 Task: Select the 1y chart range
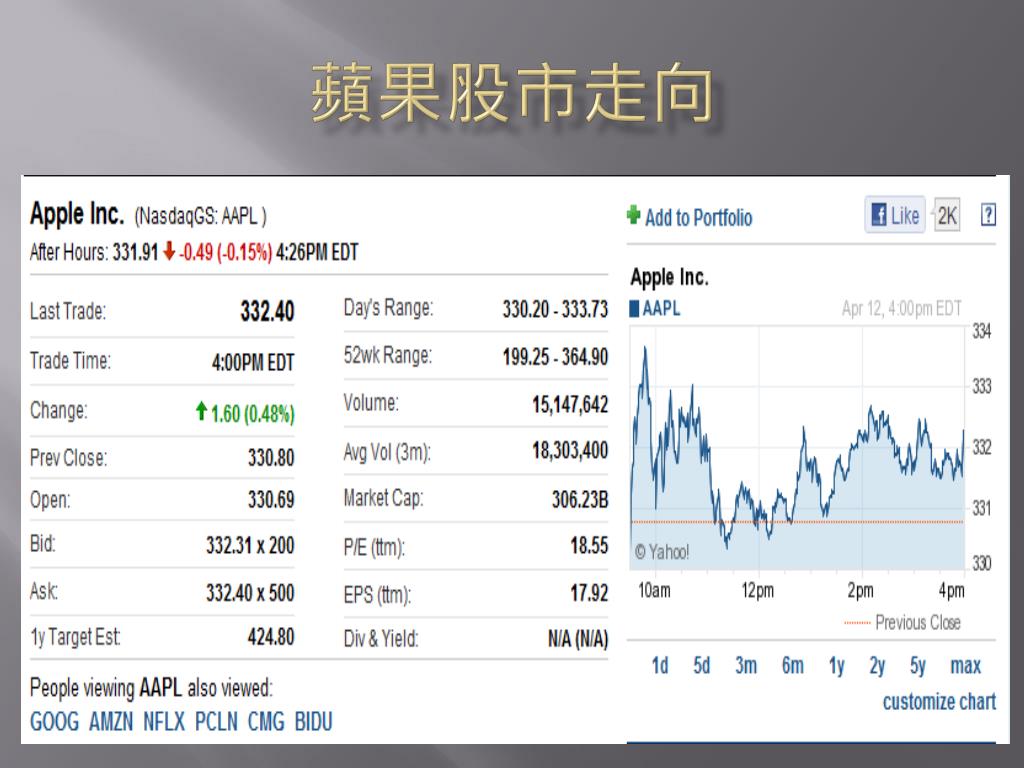(x=837, y=666)
